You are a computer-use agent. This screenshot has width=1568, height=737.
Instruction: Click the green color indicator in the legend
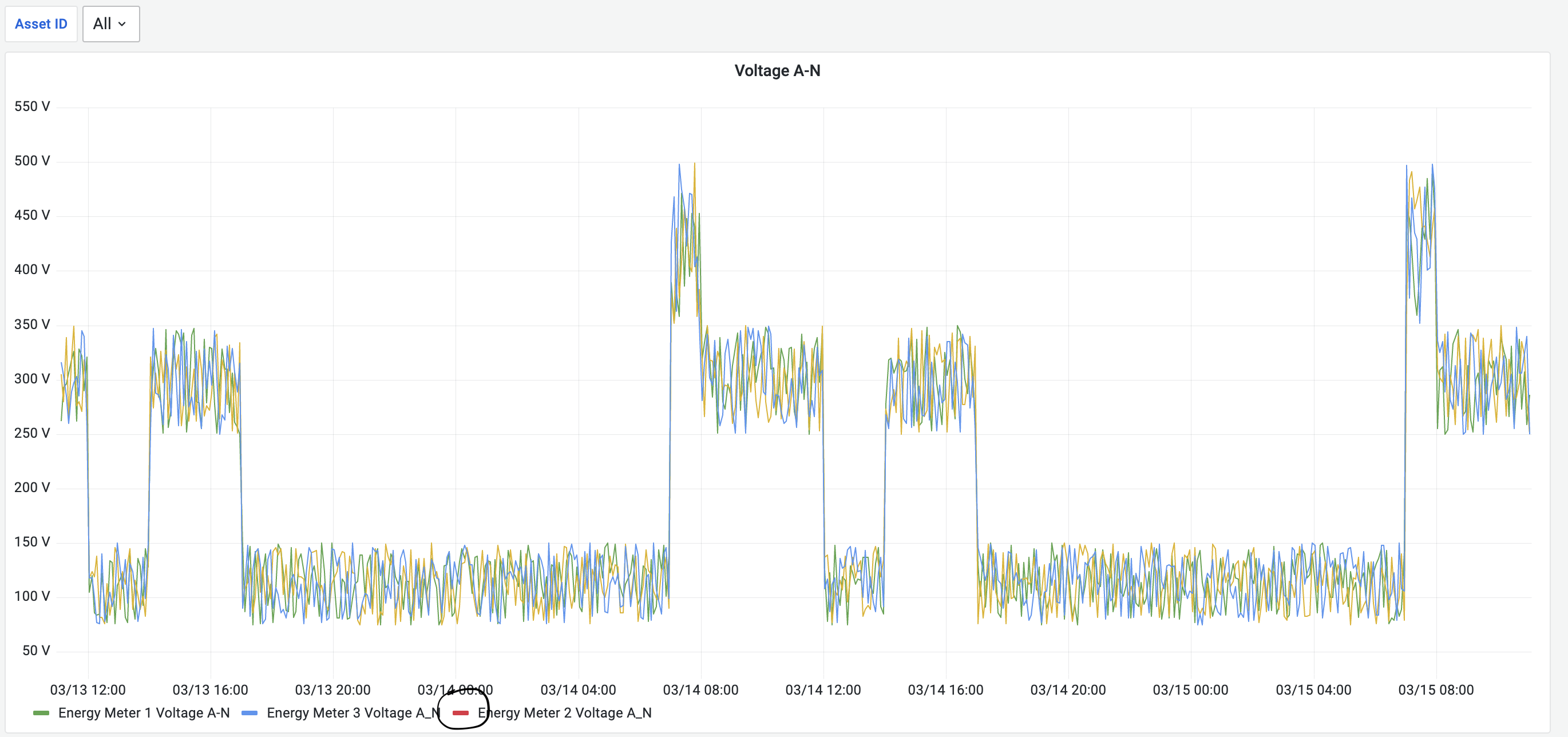[41, 712]
